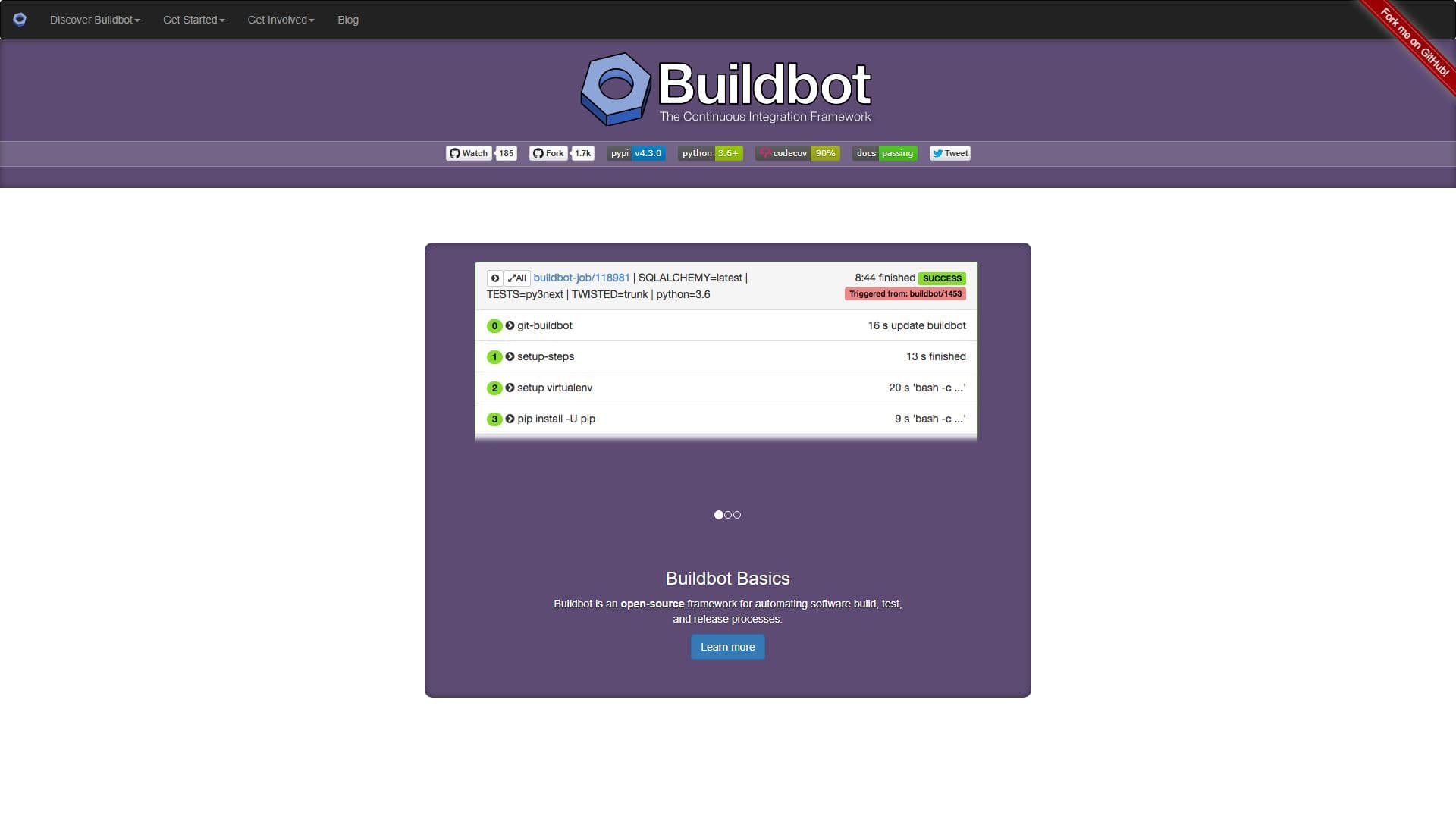Click the '9 s 'bash -c ...'' text
Image resolution: width=1456 pixels, height=819 pixels.
[930, 419]
